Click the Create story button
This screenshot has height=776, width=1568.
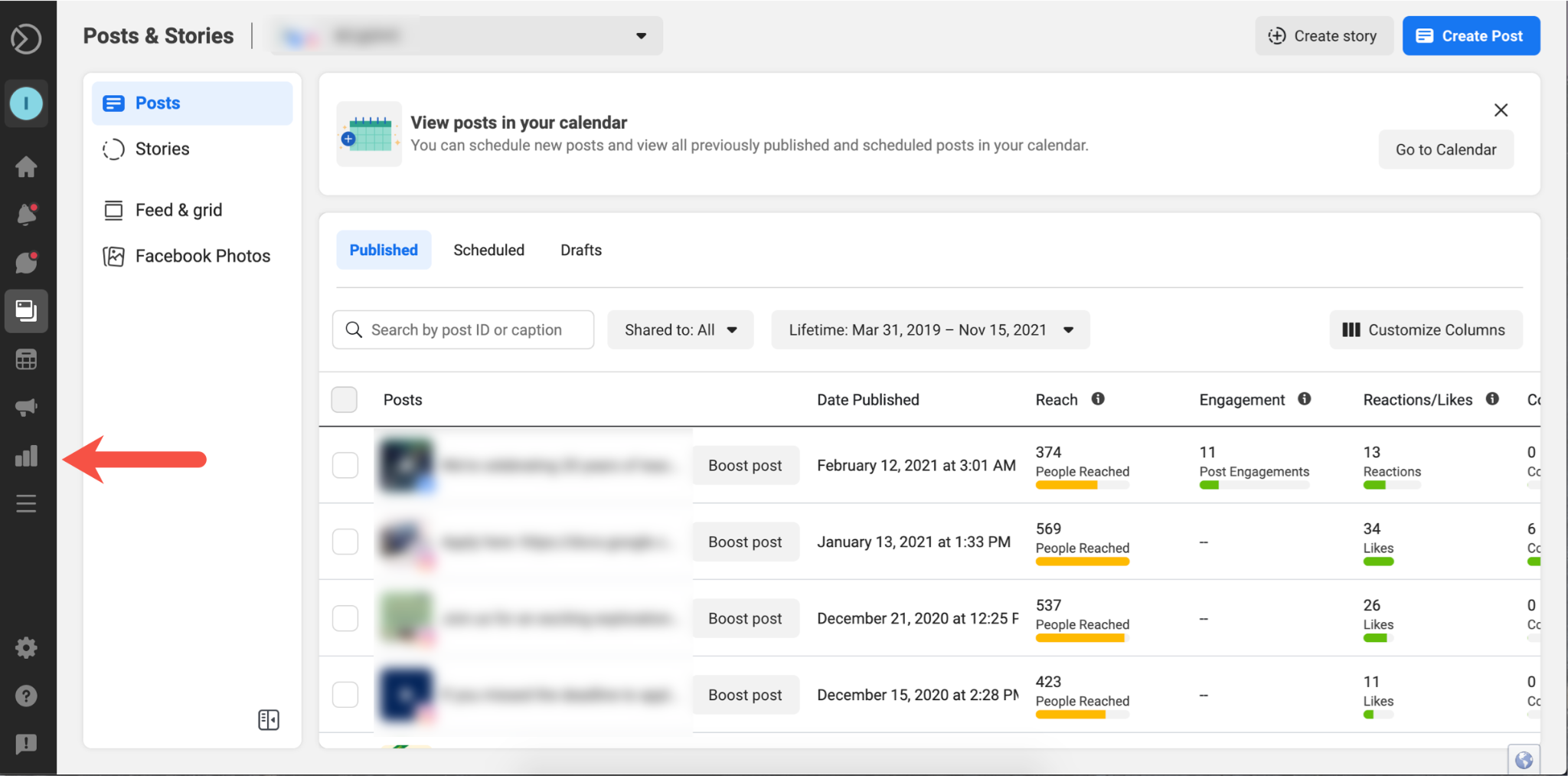point(1324,36)
